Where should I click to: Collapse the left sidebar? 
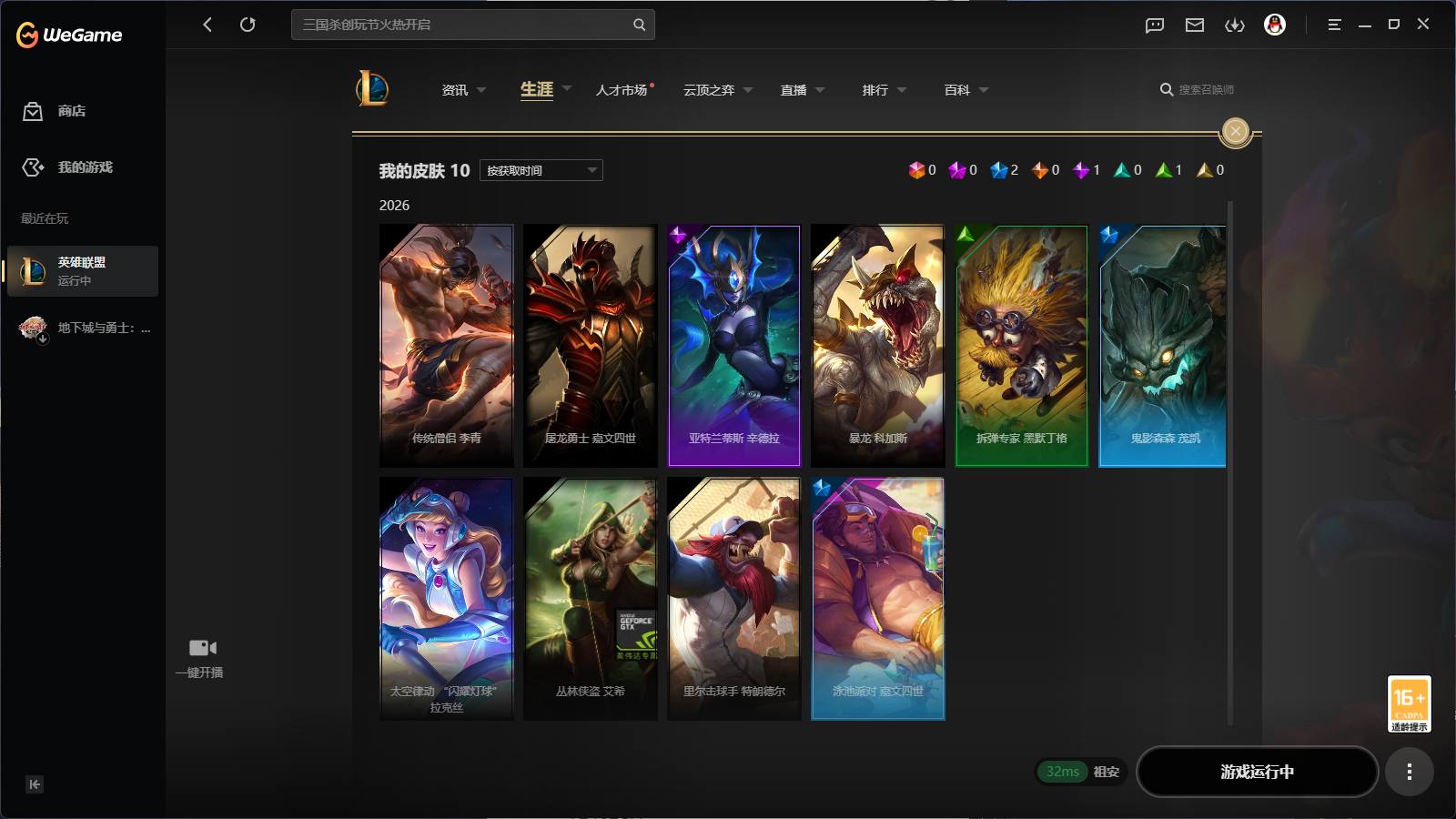click(x=35, y=784)
